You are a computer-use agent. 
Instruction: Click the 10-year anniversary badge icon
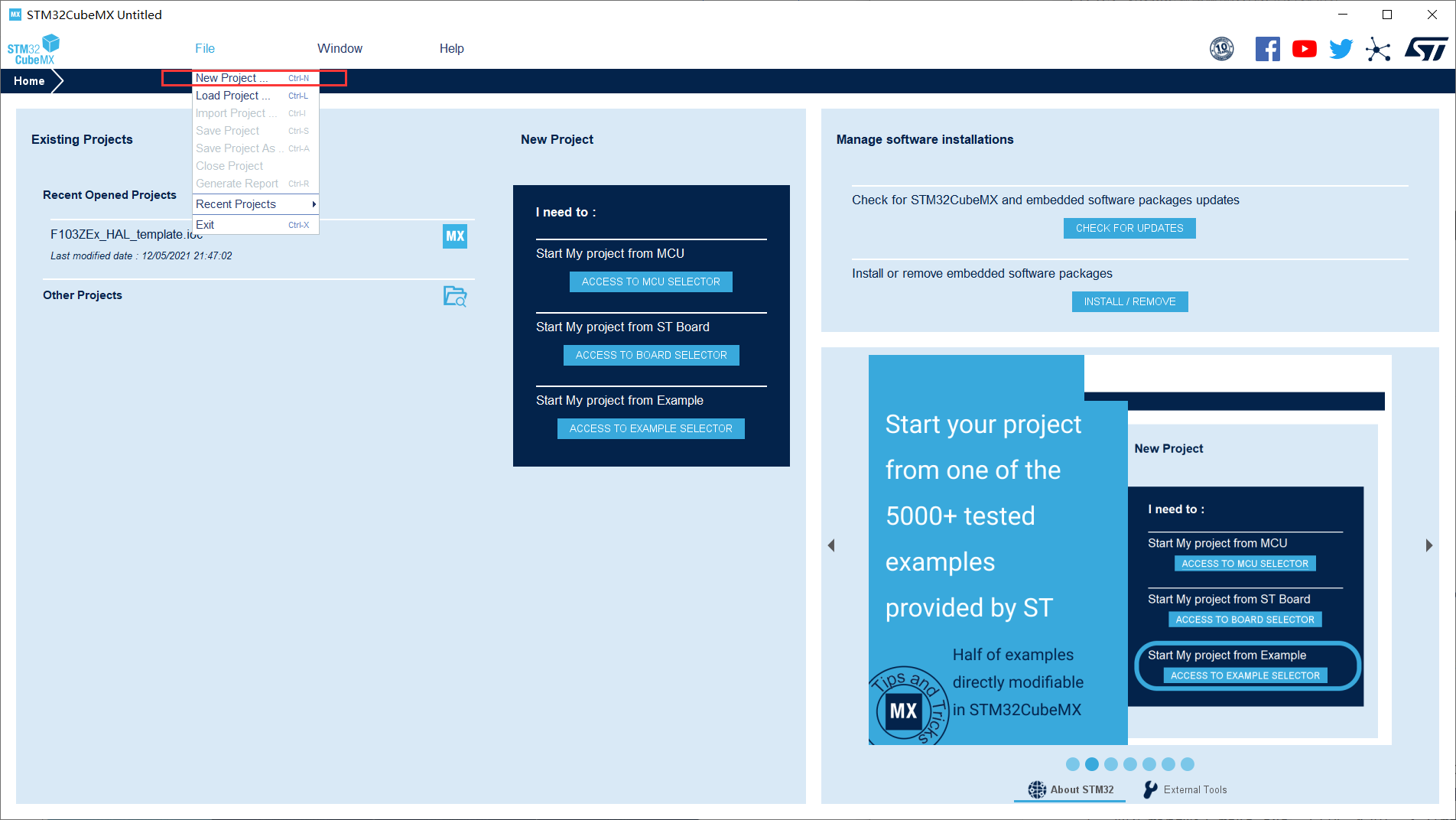click(x=1222, y=49)
